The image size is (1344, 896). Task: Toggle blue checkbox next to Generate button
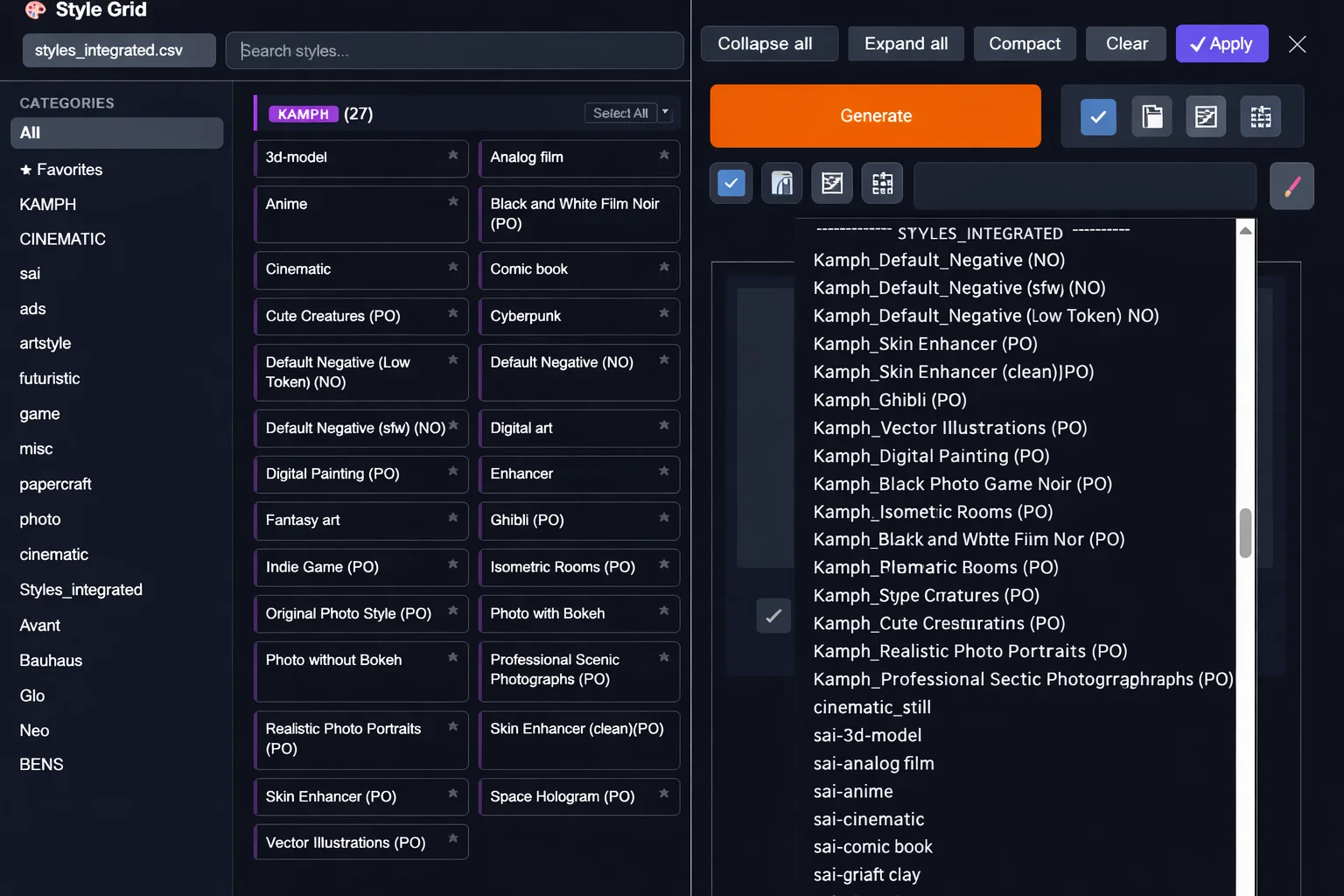coord(1098,116)
